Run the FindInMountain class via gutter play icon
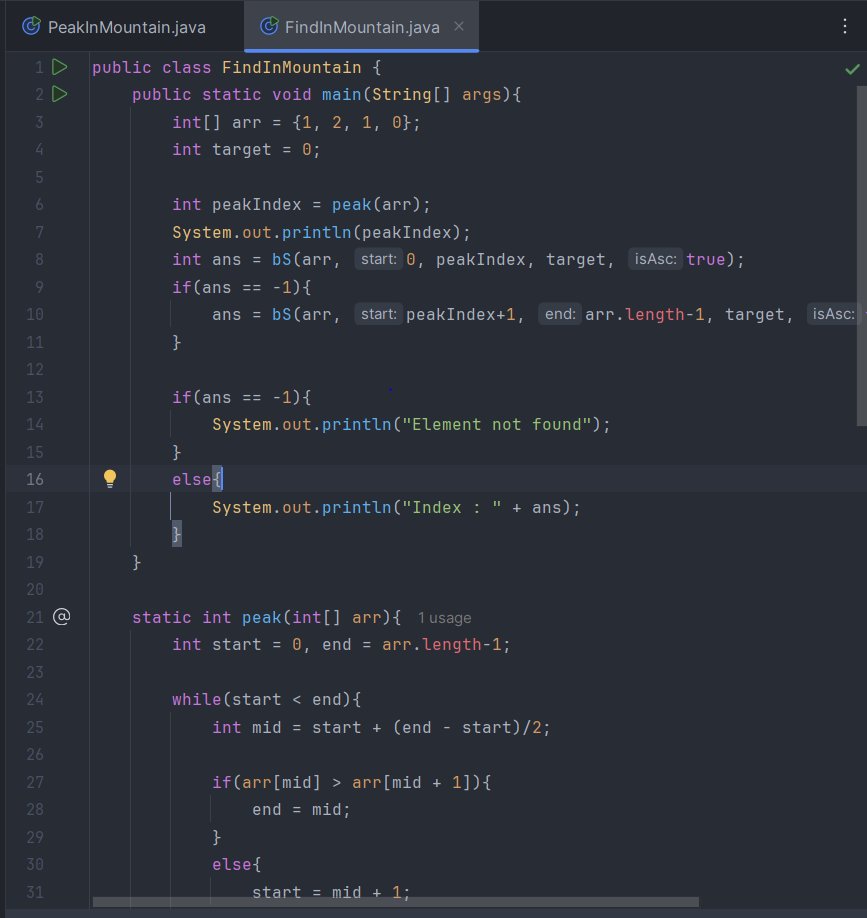 [60, 66]
